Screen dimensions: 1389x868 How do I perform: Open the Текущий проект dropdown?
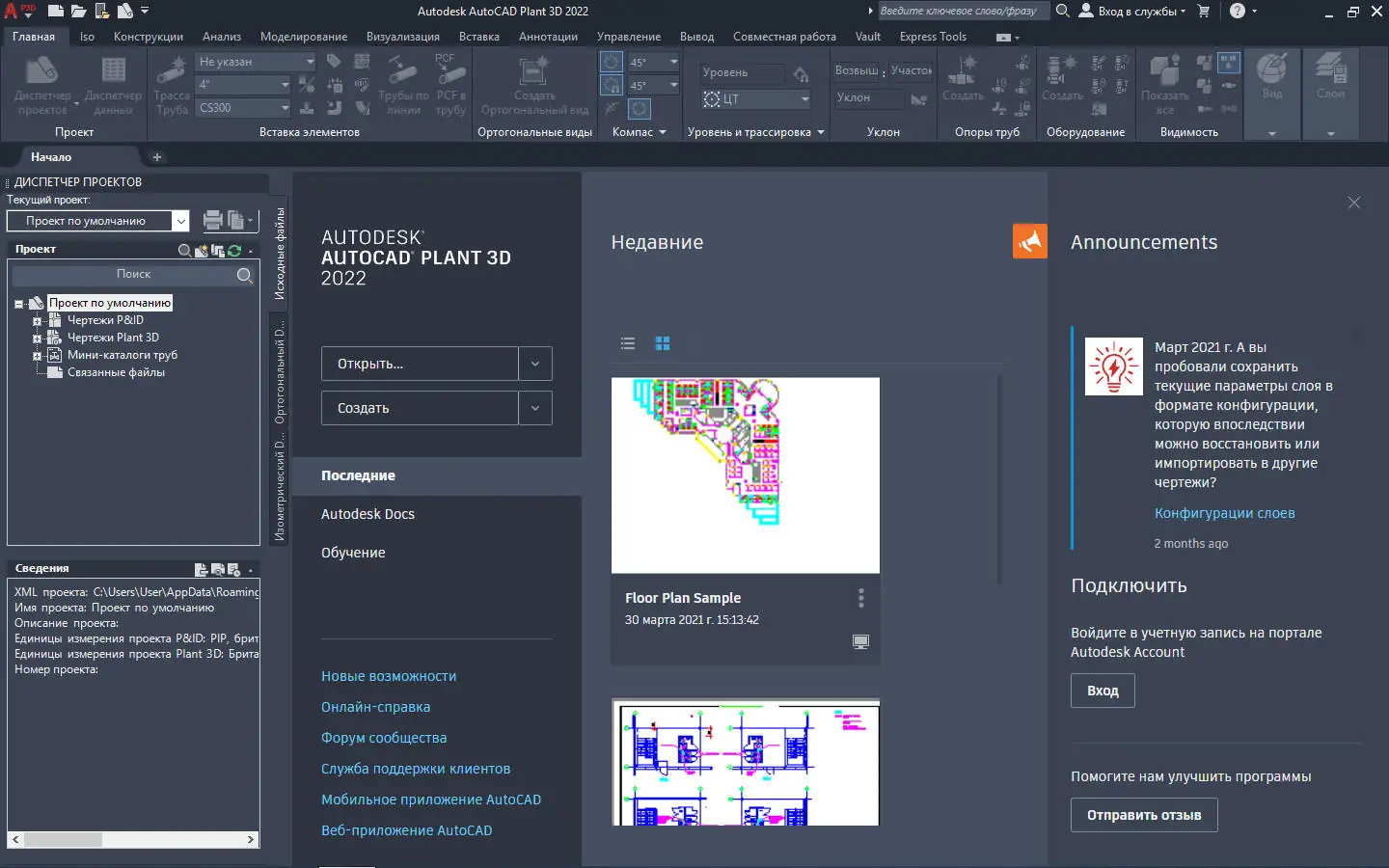[x=180, y=221]
